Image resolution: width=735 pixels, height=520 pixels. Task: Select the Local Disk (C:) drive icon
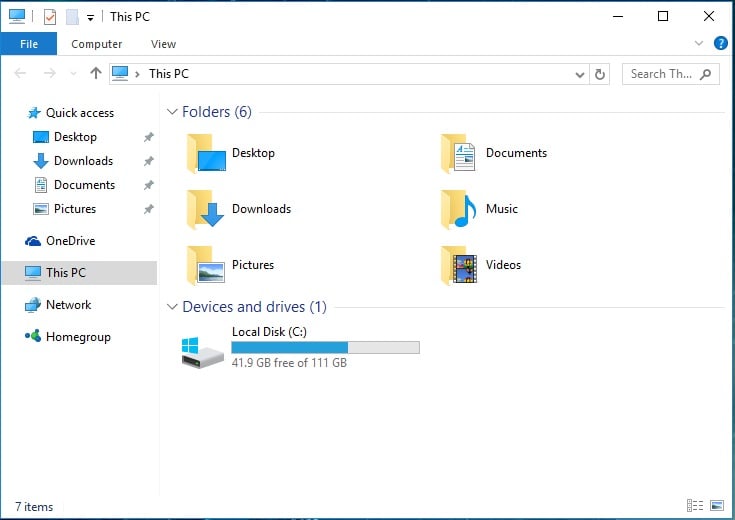(x=202, y=352)
